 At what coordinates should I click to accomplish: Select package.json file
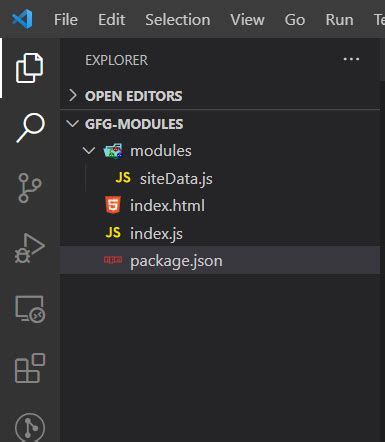point(220,260)
